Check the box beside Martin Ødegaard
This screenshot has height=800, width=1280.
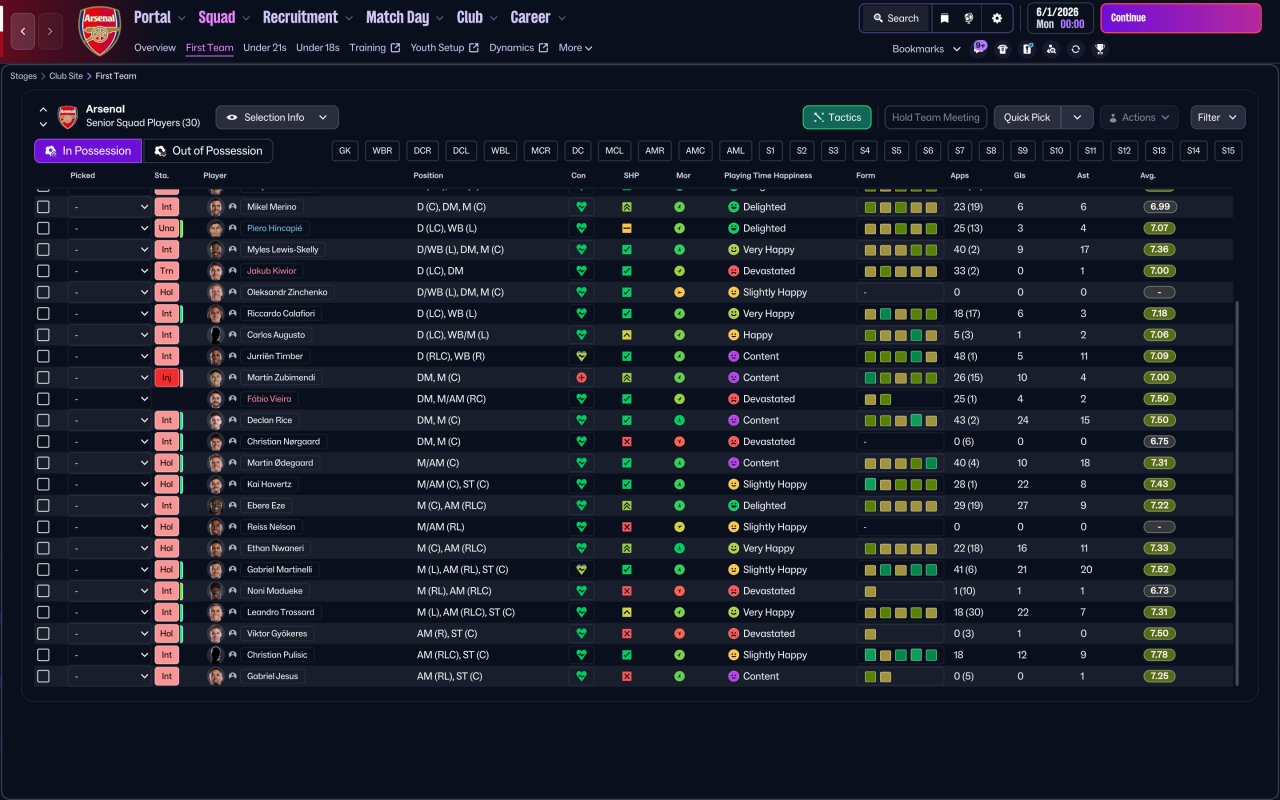coord(43,463)
